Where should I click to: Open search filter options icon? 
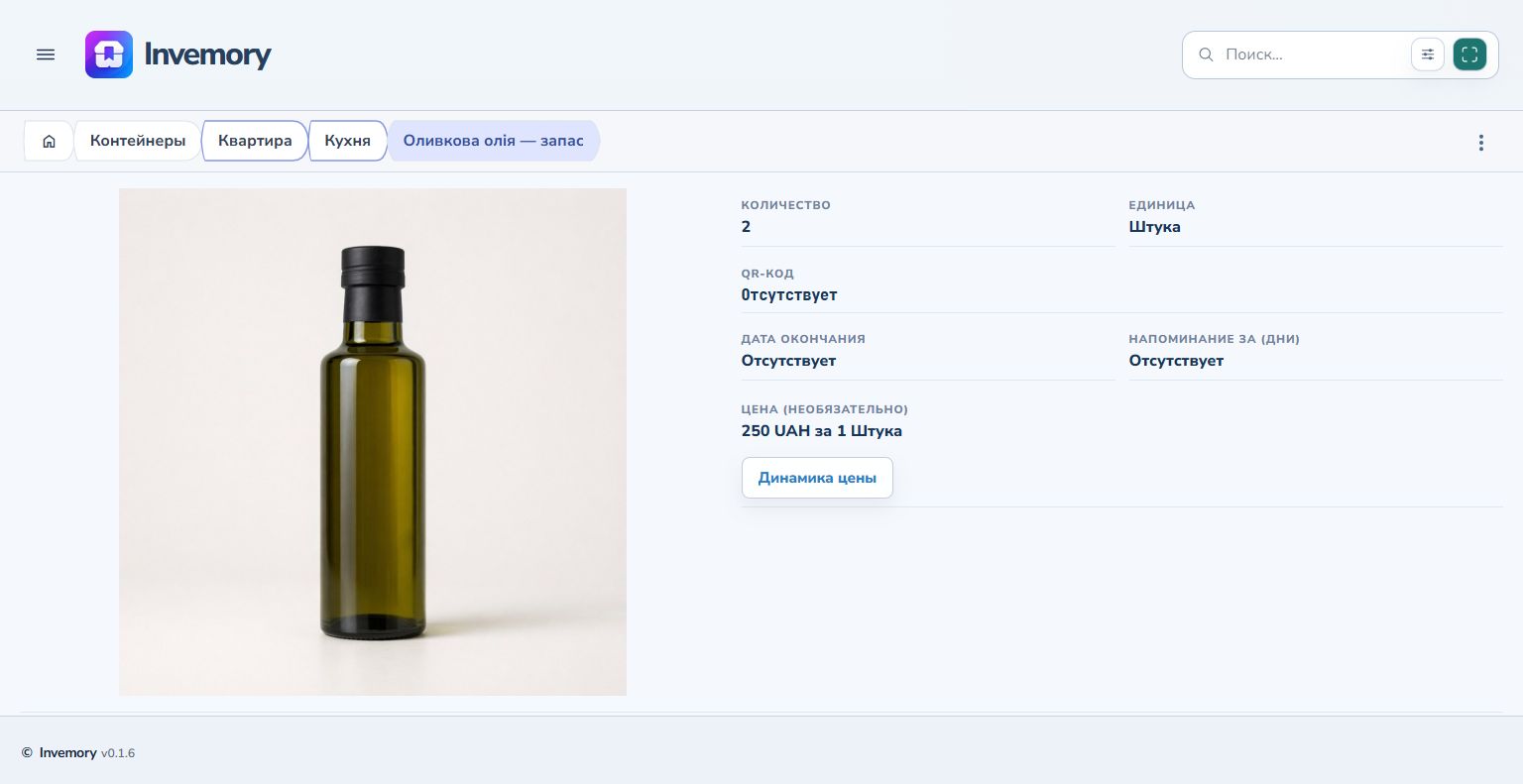1428,55
